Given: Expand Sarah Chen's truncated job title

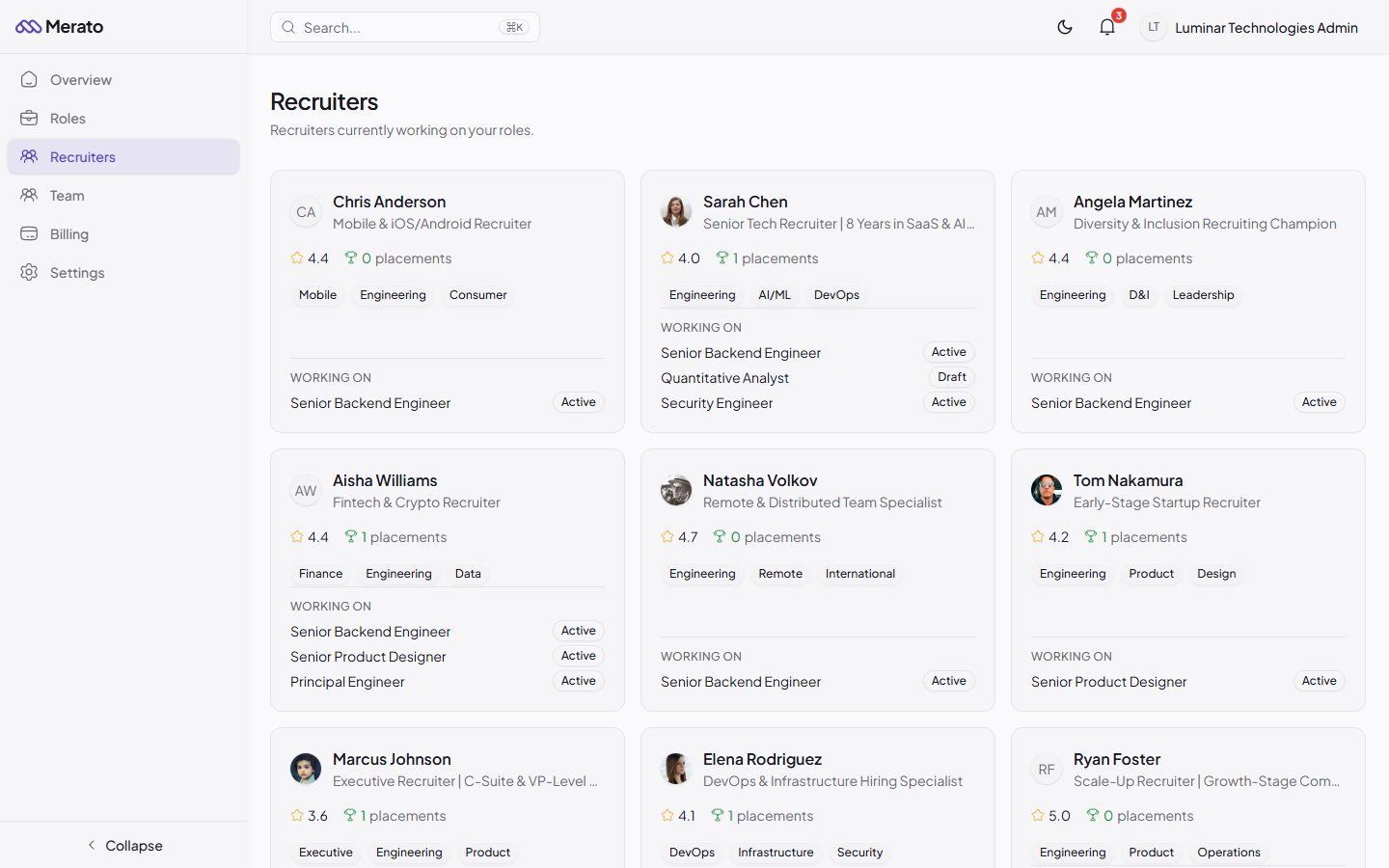Looking at the screenshot, I should pyautogui.click(x=837, y=223).
